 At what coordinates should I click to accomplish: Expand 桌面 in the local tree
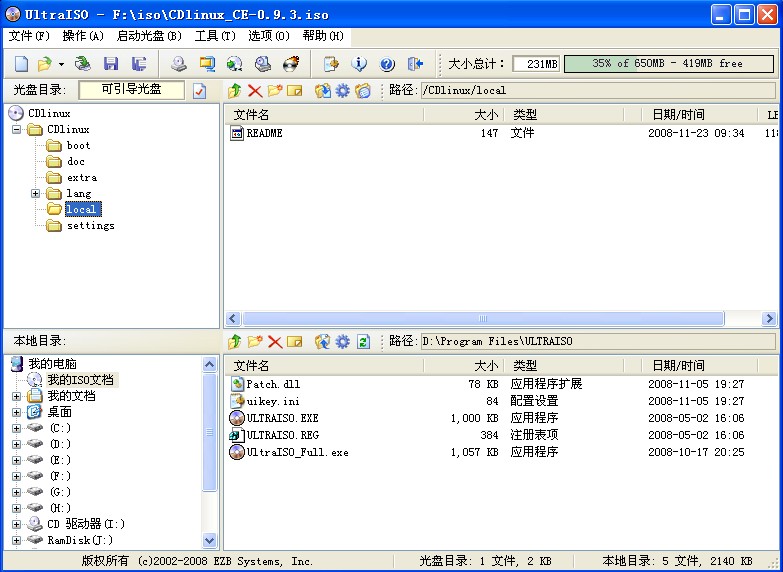(16, 413)
